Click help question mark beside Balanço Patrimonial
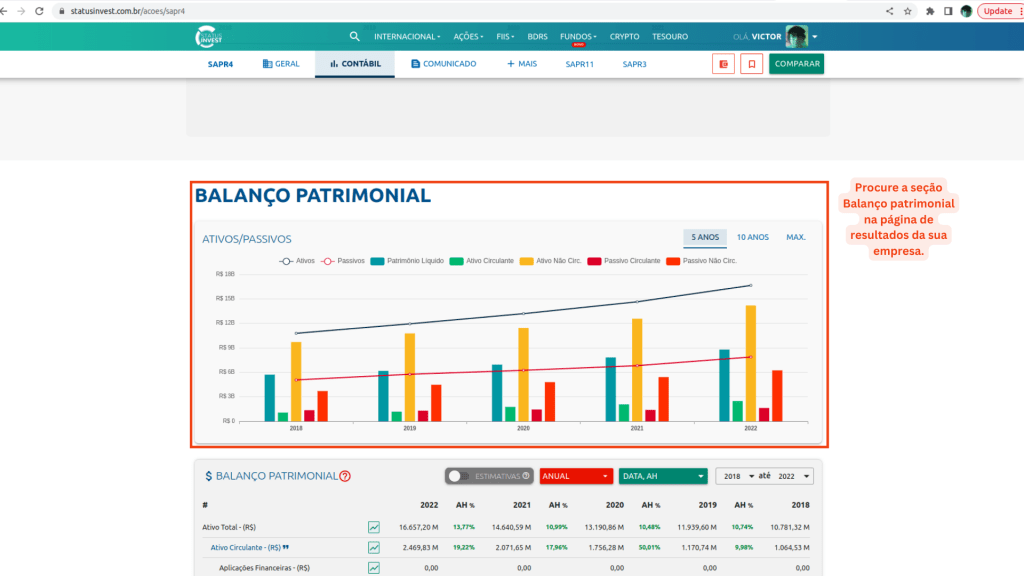 [x=345, y=477]
